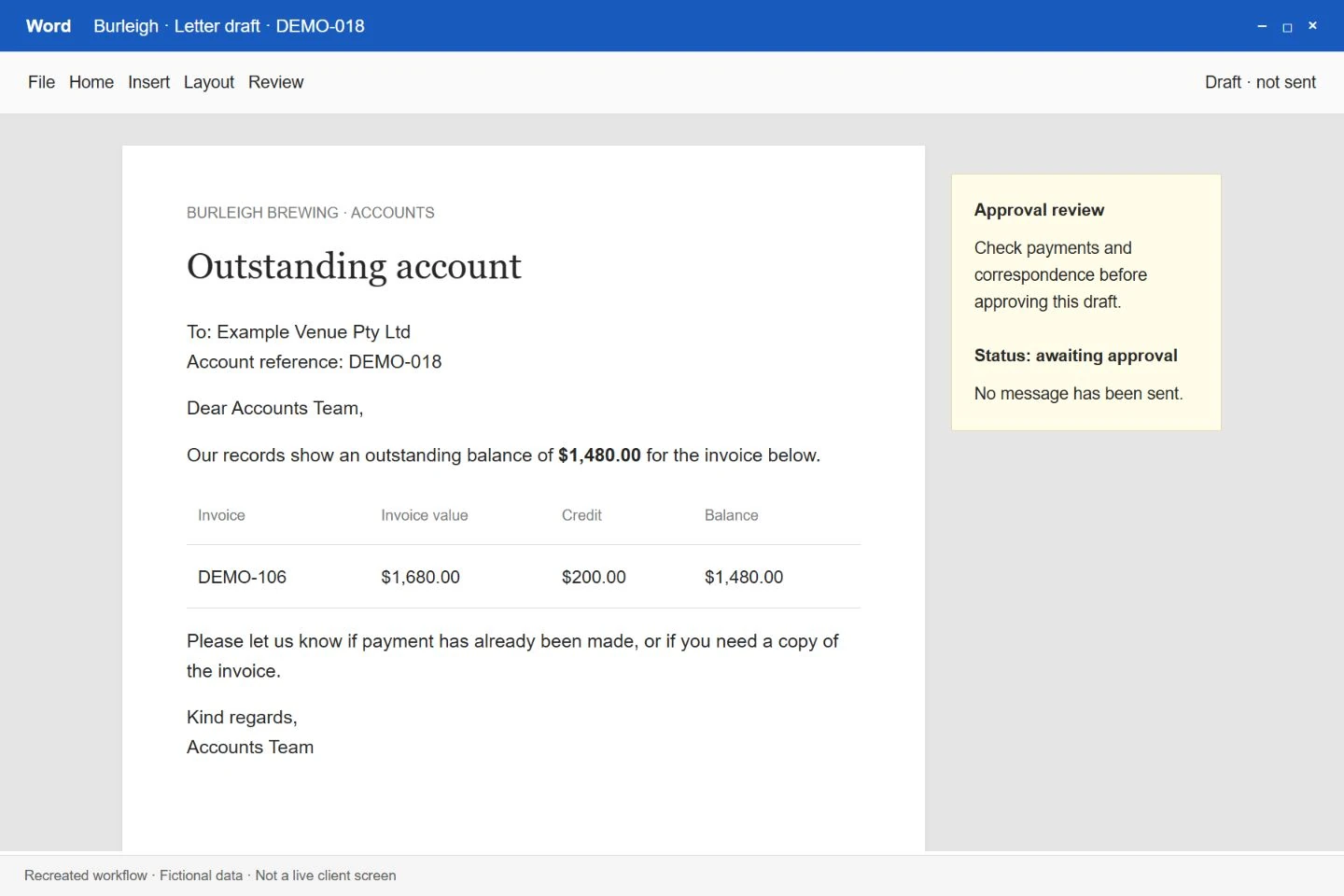The height and width of the screenshot is (896, 1344).
Task: Click "BURLEIGH BREWING · ACCOUNTS" header text
Action: click(x=311, y=213)
